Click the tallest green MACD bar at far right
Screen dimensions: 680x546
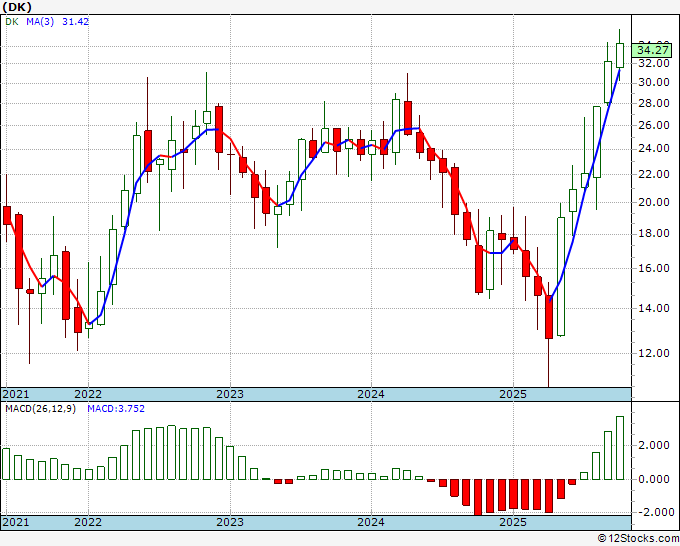coord(620,448)
